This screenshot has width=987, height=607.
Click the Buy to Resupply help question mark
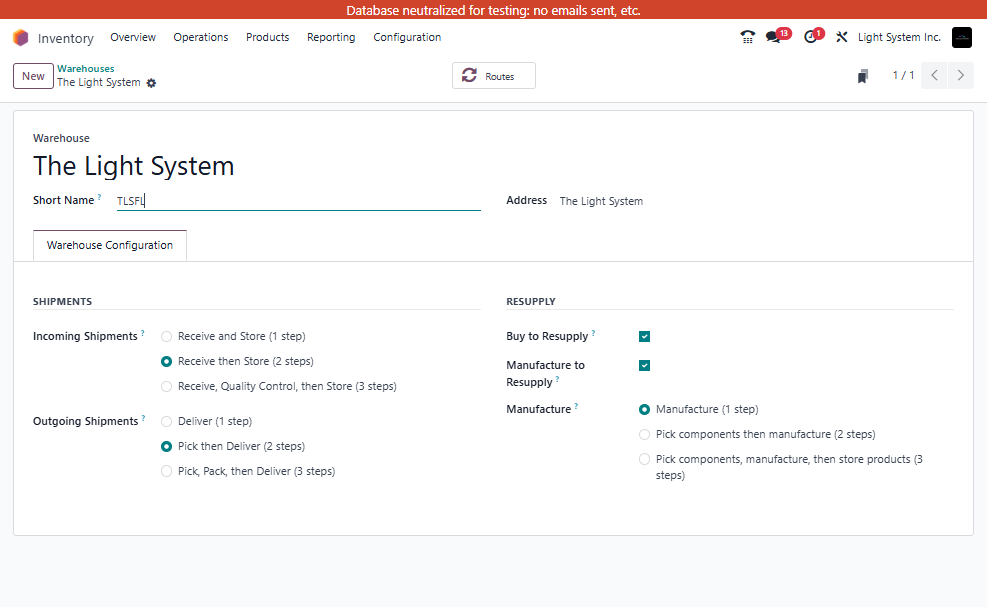(x=594, y=333)
